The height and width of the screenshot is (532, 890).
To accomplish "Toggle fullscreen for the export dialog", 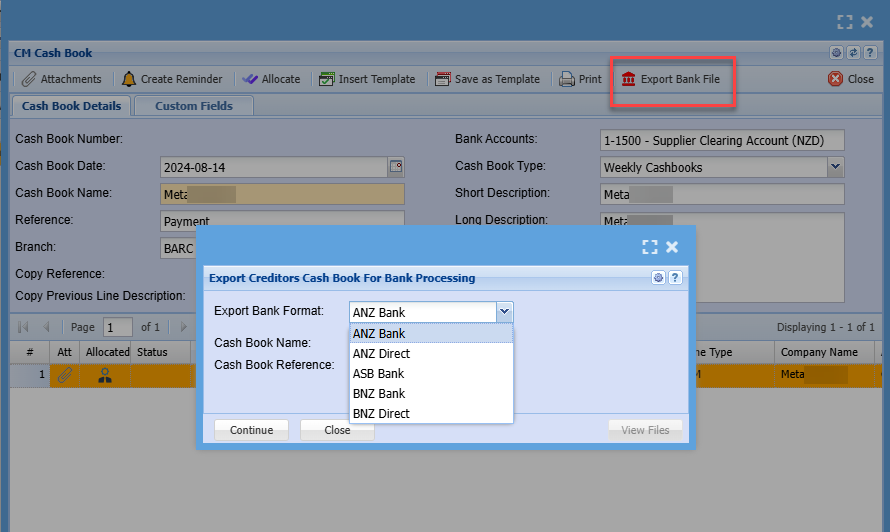I will point(650,247).
